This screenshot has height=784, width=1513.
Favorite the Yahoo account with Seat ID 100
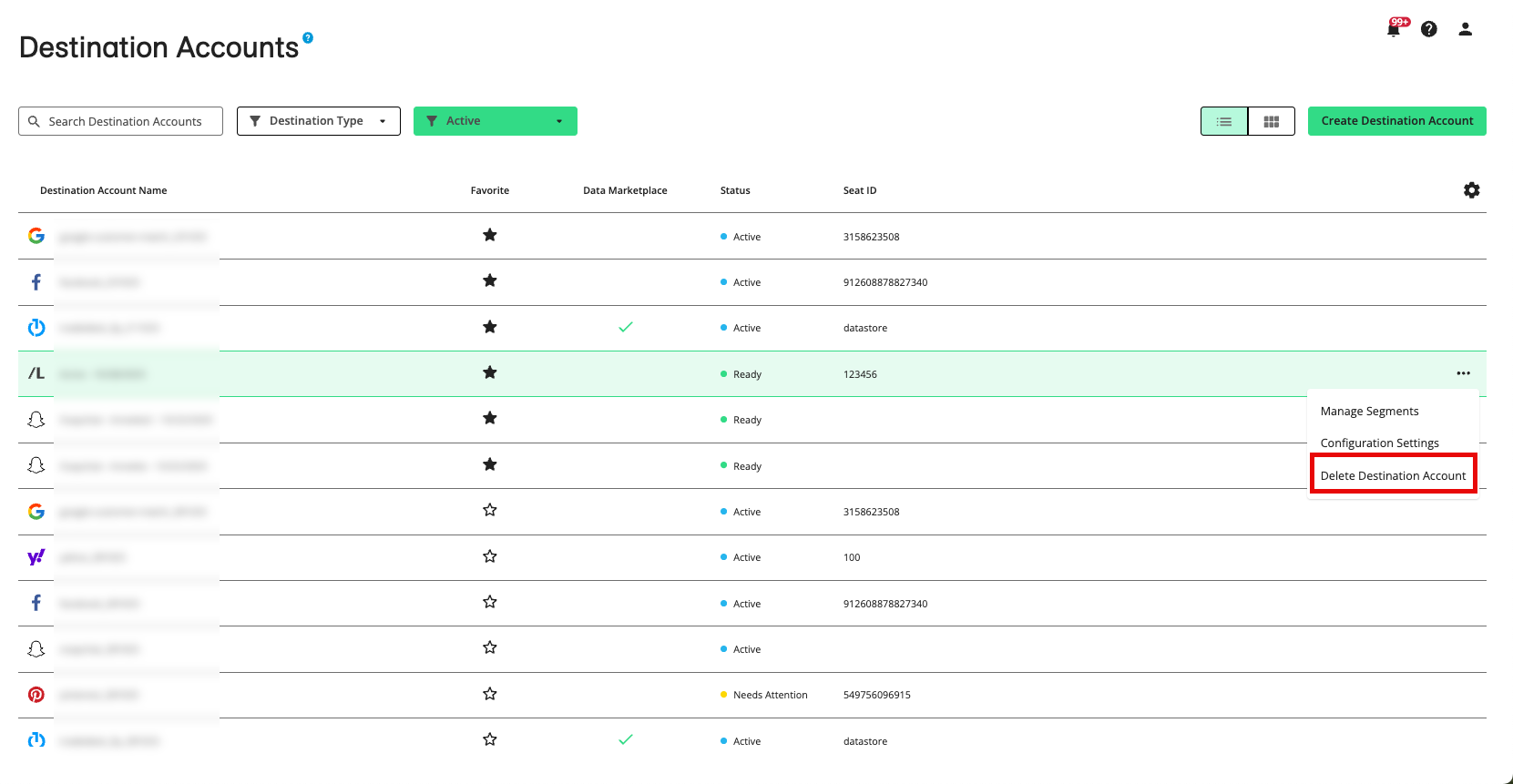click(x=490, y=556)
